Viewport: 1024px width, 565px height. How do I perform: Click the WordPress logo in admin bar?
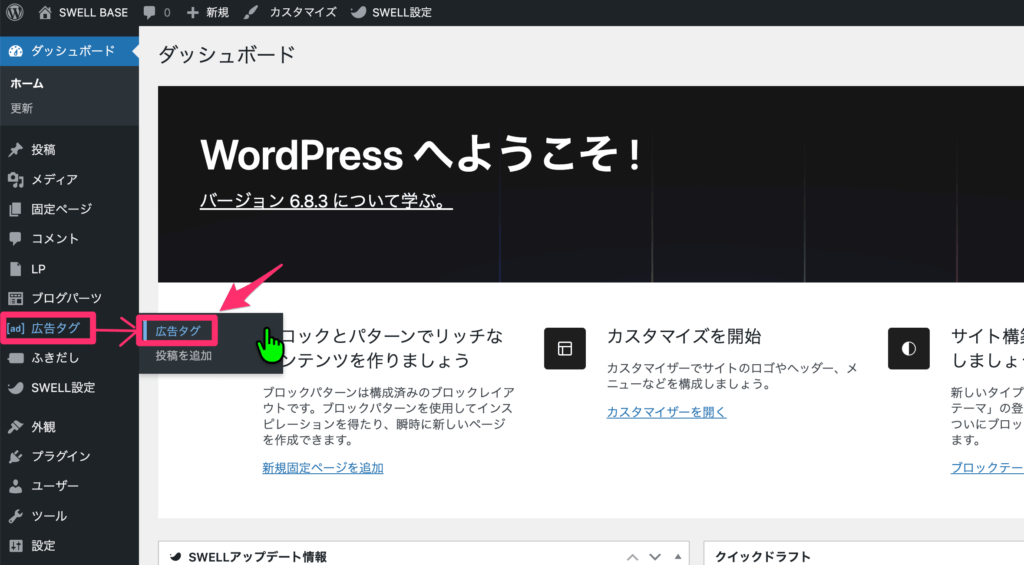pos(14,13)
